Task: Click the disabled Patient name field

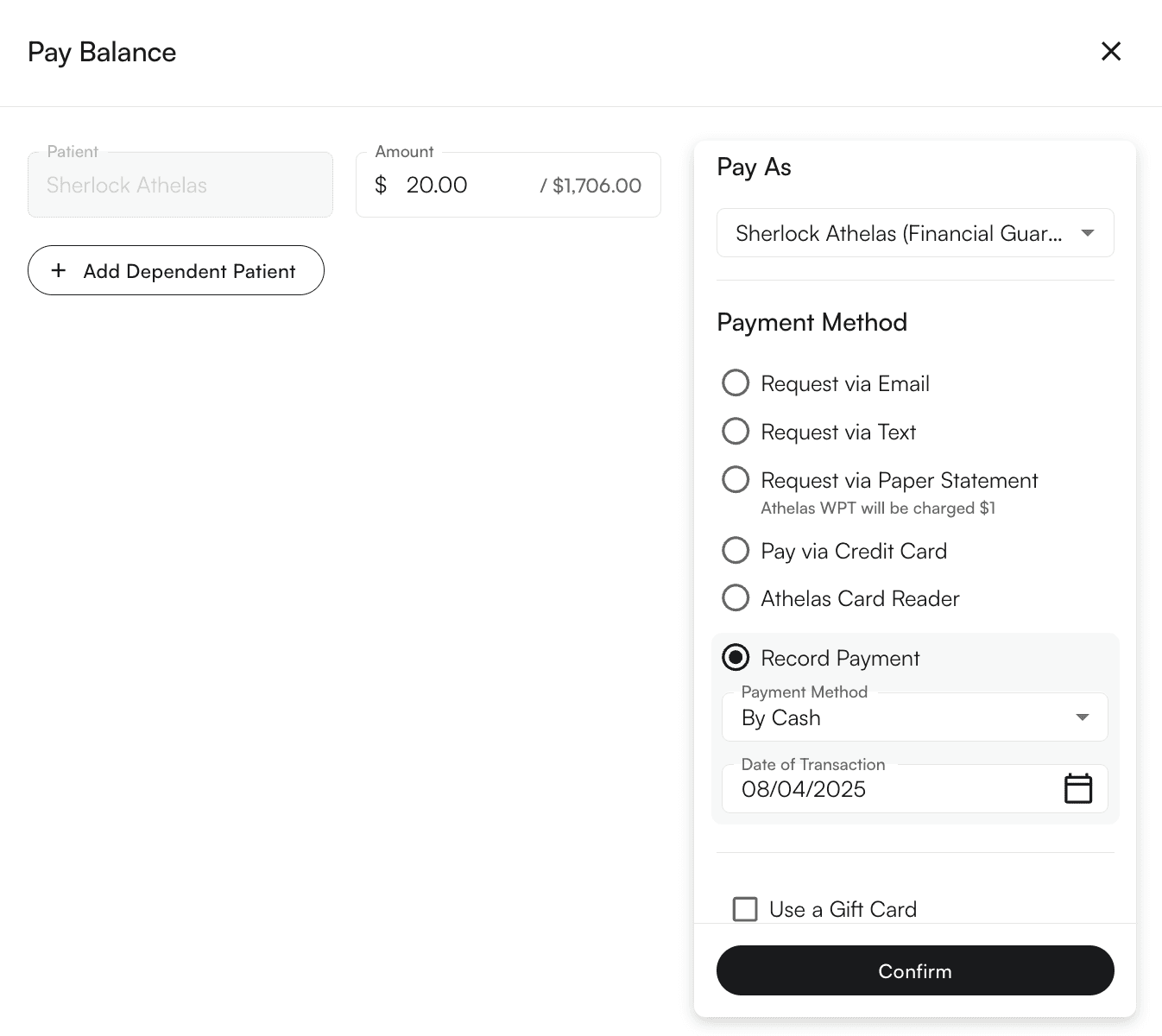Action: click(180, 185)
